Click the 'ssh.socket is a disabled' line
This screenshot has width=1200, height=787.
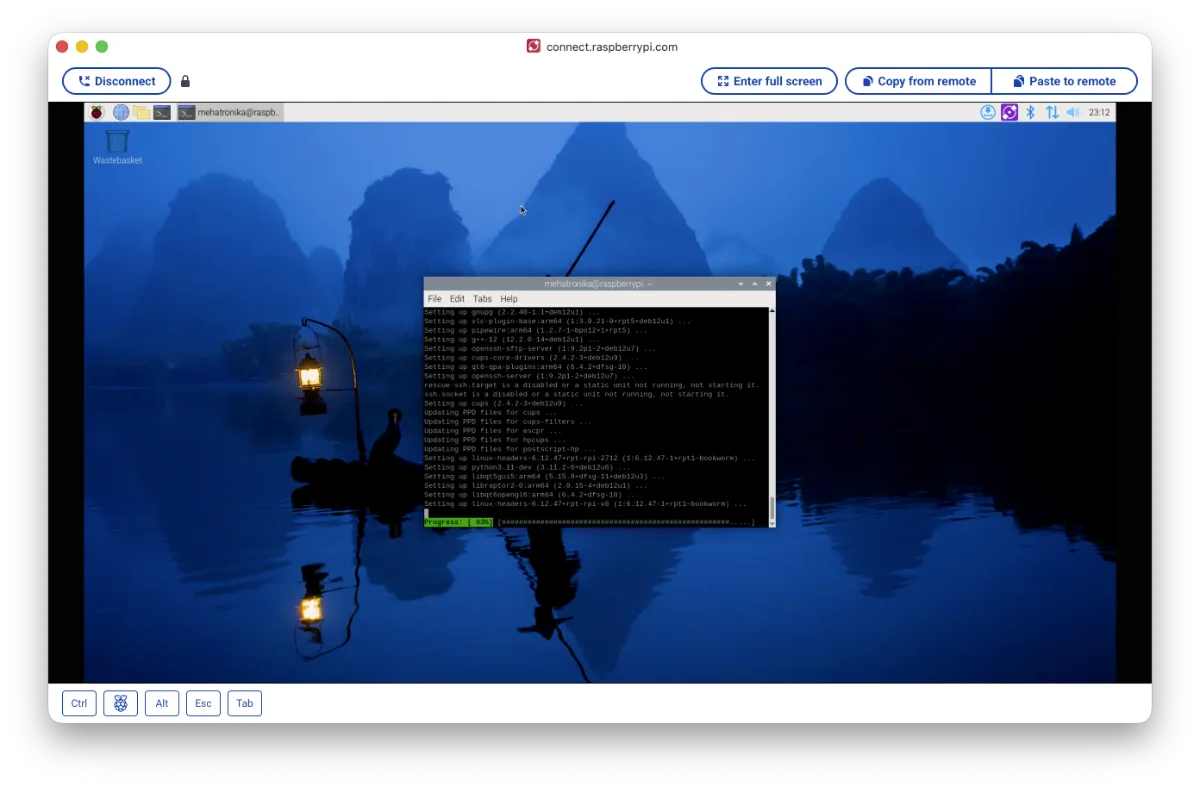576,394
